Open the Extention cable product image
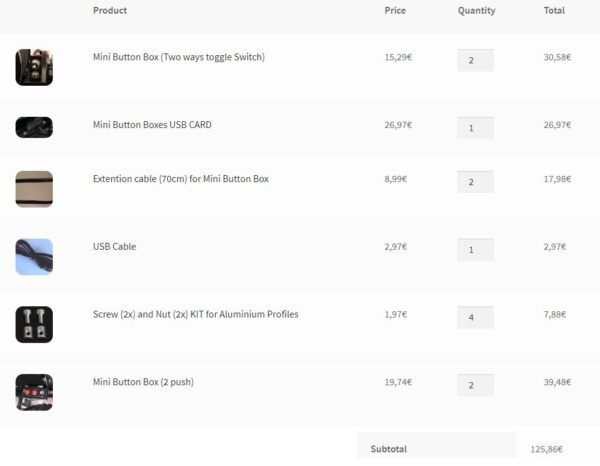 tap(34, 189)
